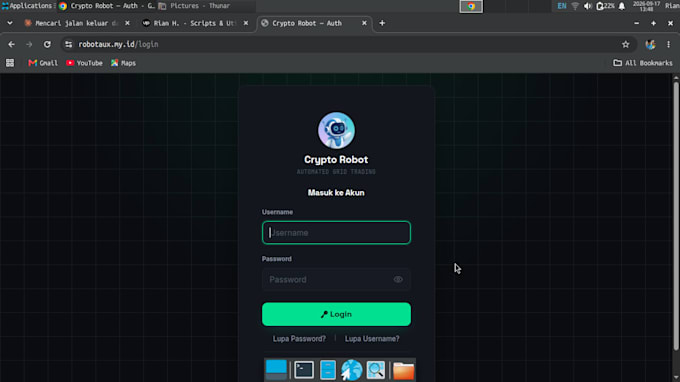
Task: Open the Lupa Username? link
Action: coord(372,339)
